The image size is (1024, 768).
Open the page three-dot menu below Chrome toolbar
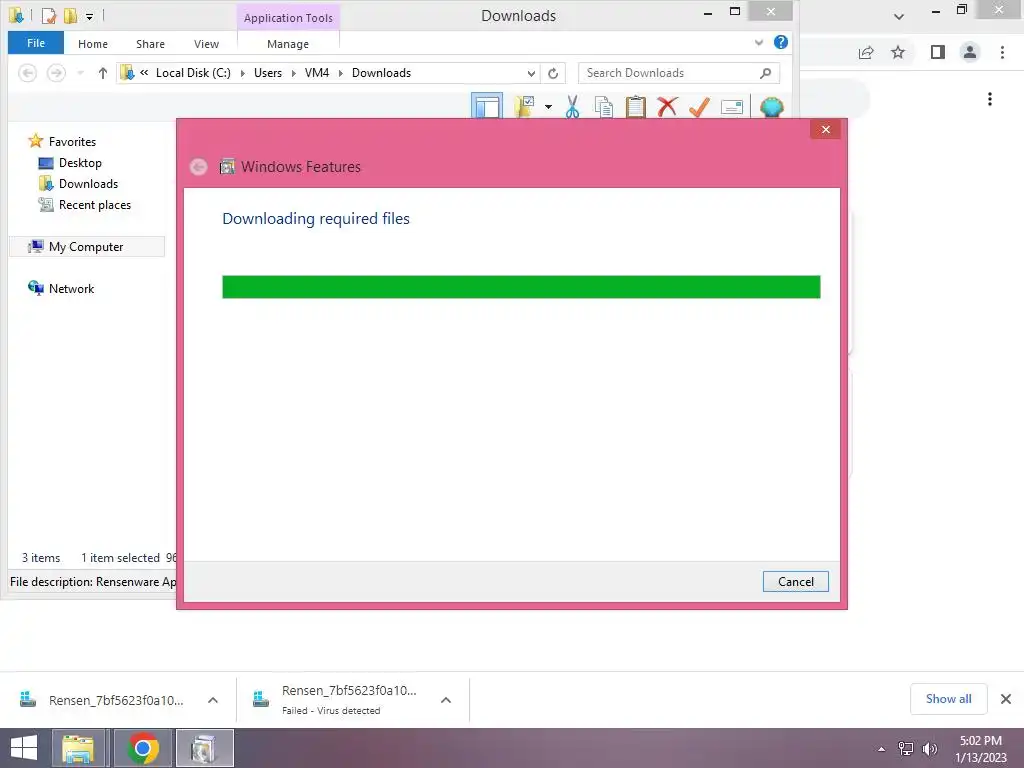pos(990,99)
